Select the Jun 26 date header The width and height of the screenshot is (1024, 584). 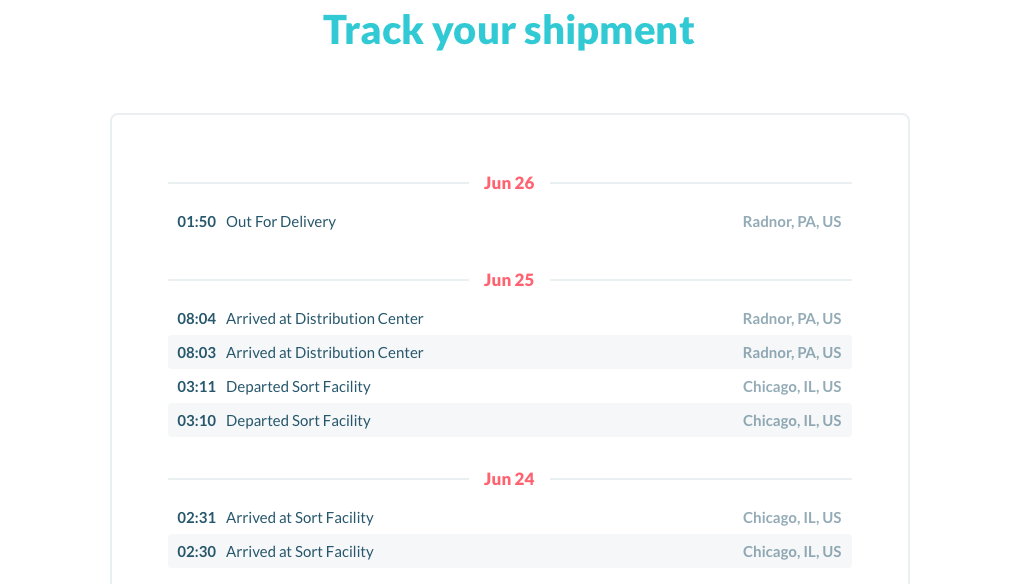(x=509, y=183)
